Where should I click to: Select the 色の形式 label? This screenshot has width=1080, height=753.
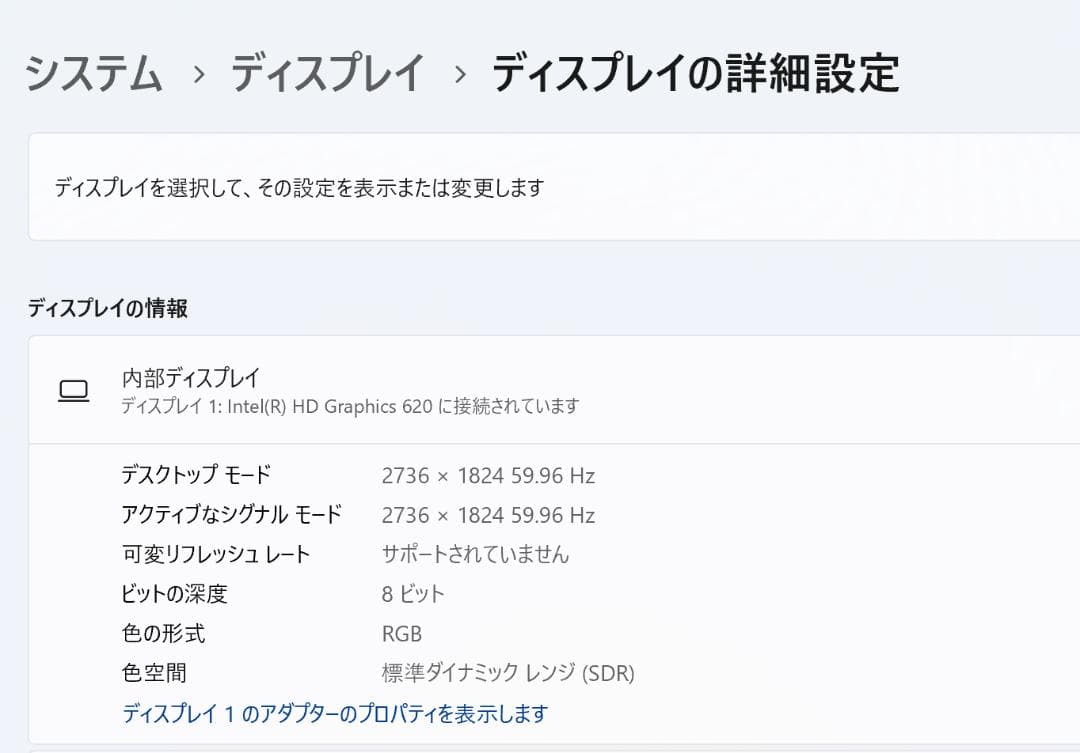point(160,633)
